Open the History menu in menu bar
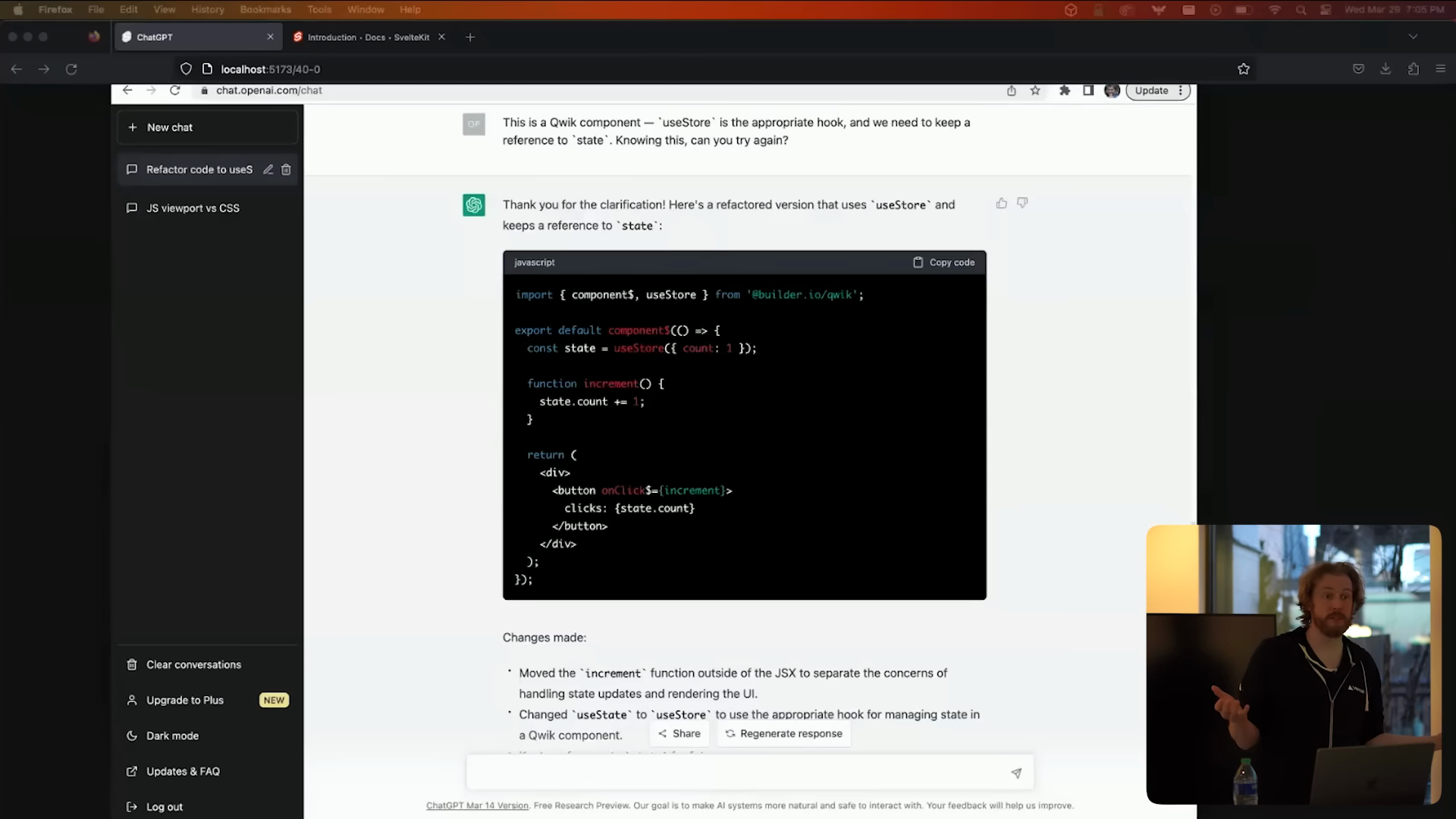Image resolution: width=1456 pixels, height=819 pixels. click(x=207, y=9)
